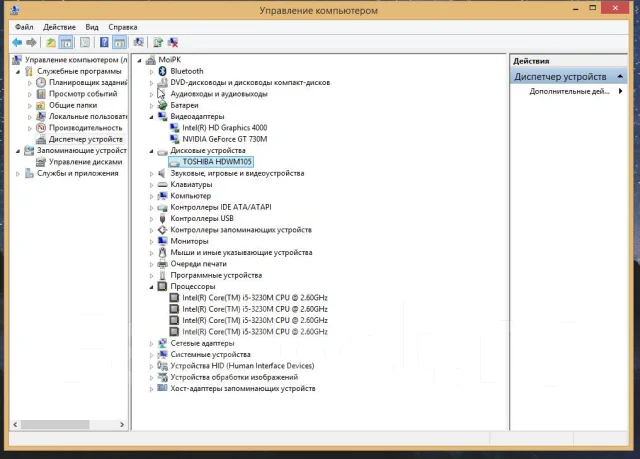Viewport: 640px width, 459px height.
Task: Collapse the Процессоры category
Action: tap(151, 287)
